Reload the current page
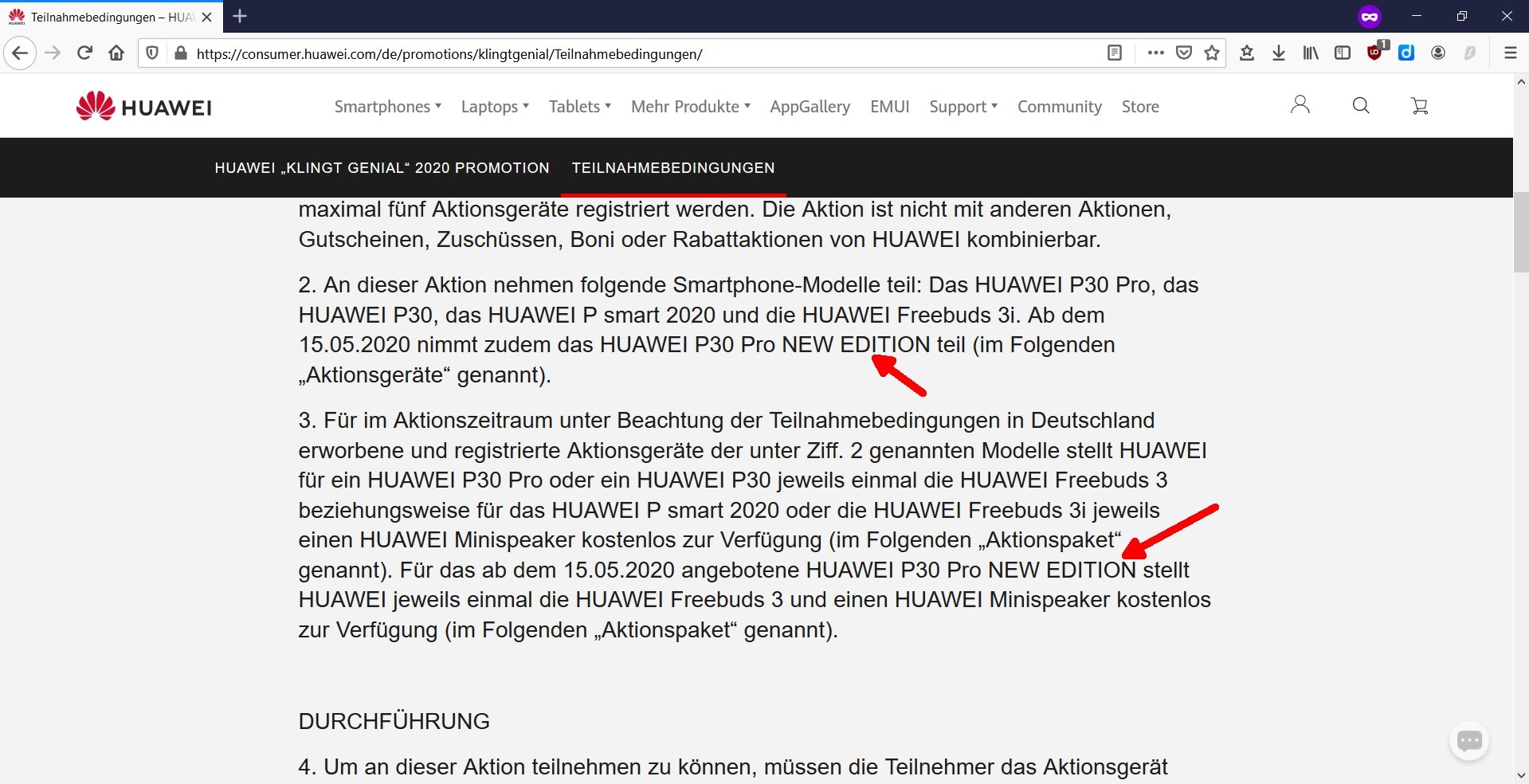 (84, 53)
